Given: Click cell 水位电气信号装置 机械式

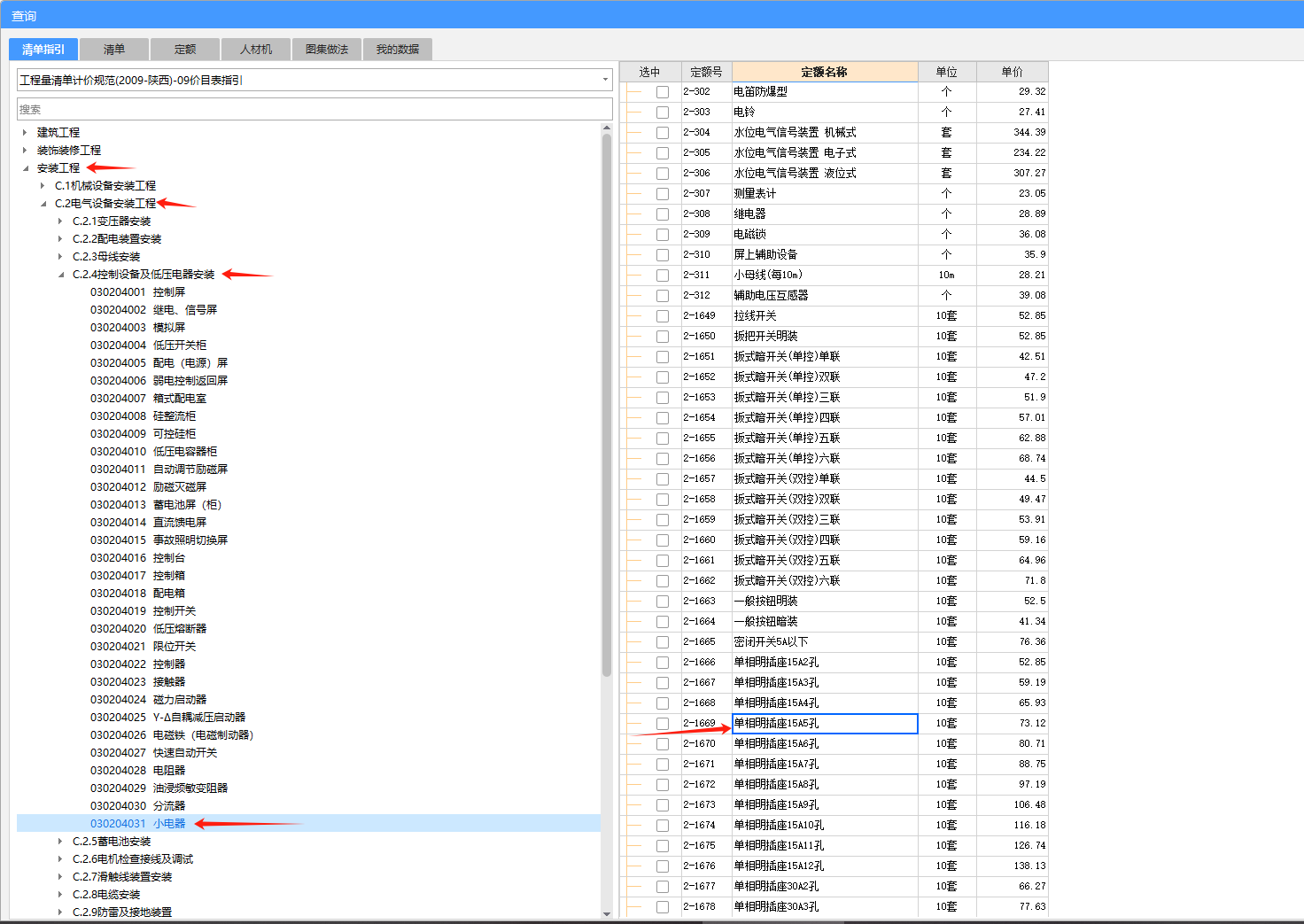Looking at the screenshot, I should point(825,132).
